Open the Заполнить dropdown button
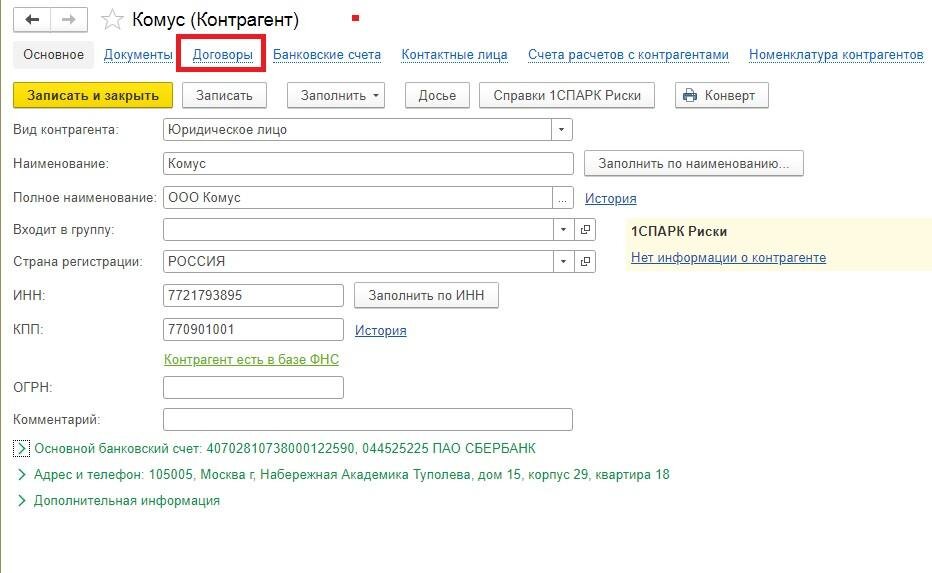Image resolution: width=932 pixels, height=573 pixels. pyautogui.click(x=336, y=95)
